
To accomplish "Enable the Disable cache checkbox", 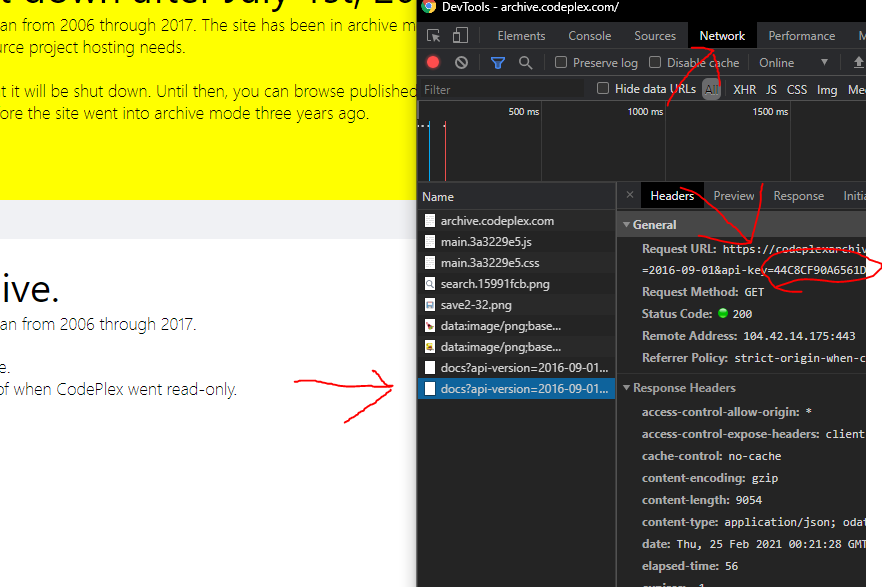I will (x=655, y=62).
